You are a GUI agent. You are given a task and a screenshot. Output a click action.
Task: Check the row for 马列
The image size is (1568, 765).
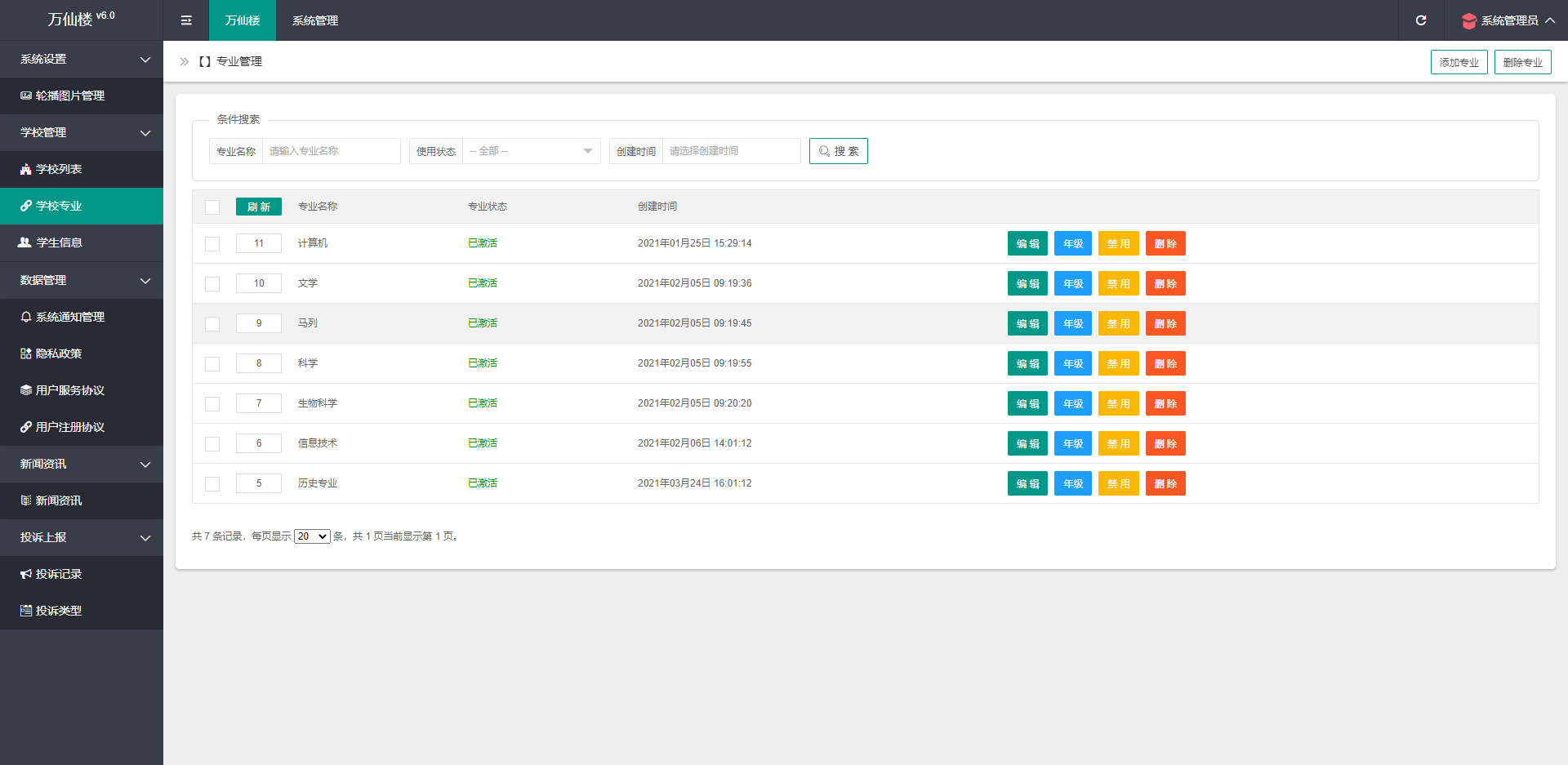click(x=212, y=323)
